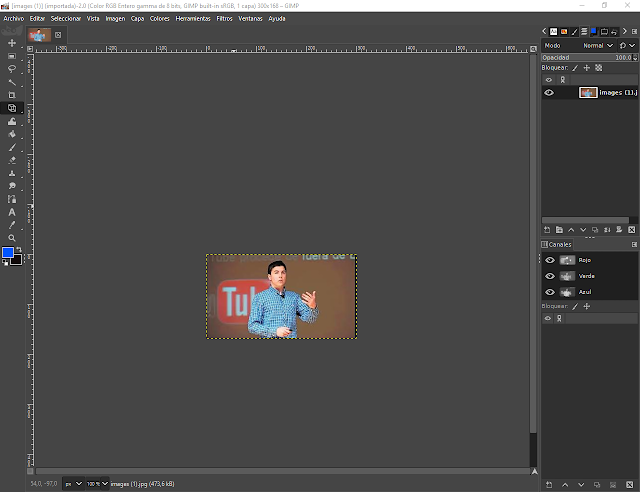Image resolution: width=640 pixels, height=492 pixels.
Task: Swap foreground and background colors
Action: [x=19, y=249]
